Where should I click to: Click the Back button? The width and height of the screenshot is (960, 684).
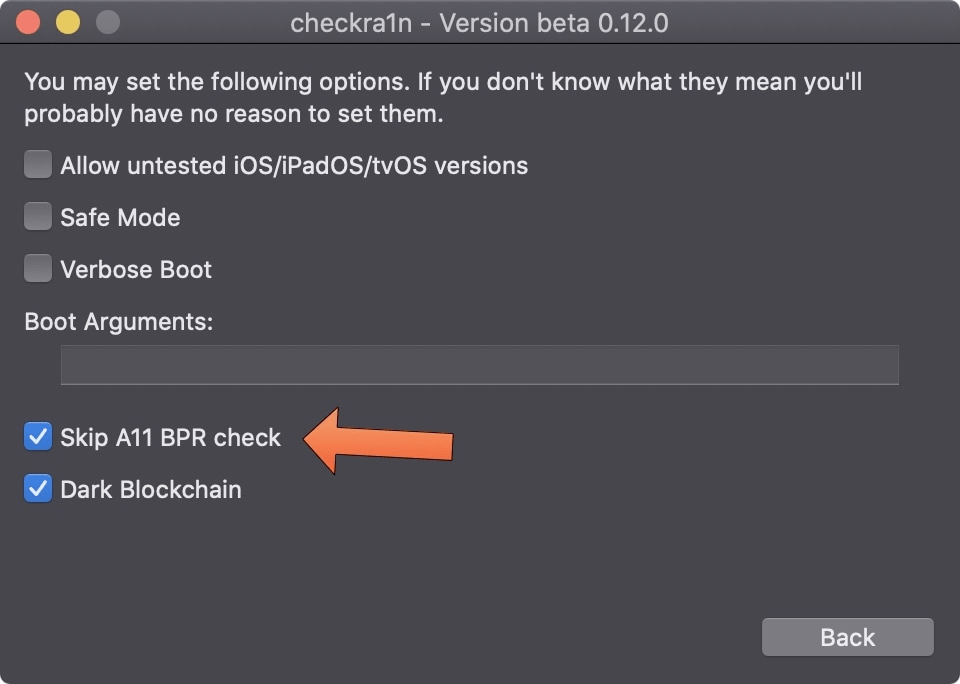(847, 636)
